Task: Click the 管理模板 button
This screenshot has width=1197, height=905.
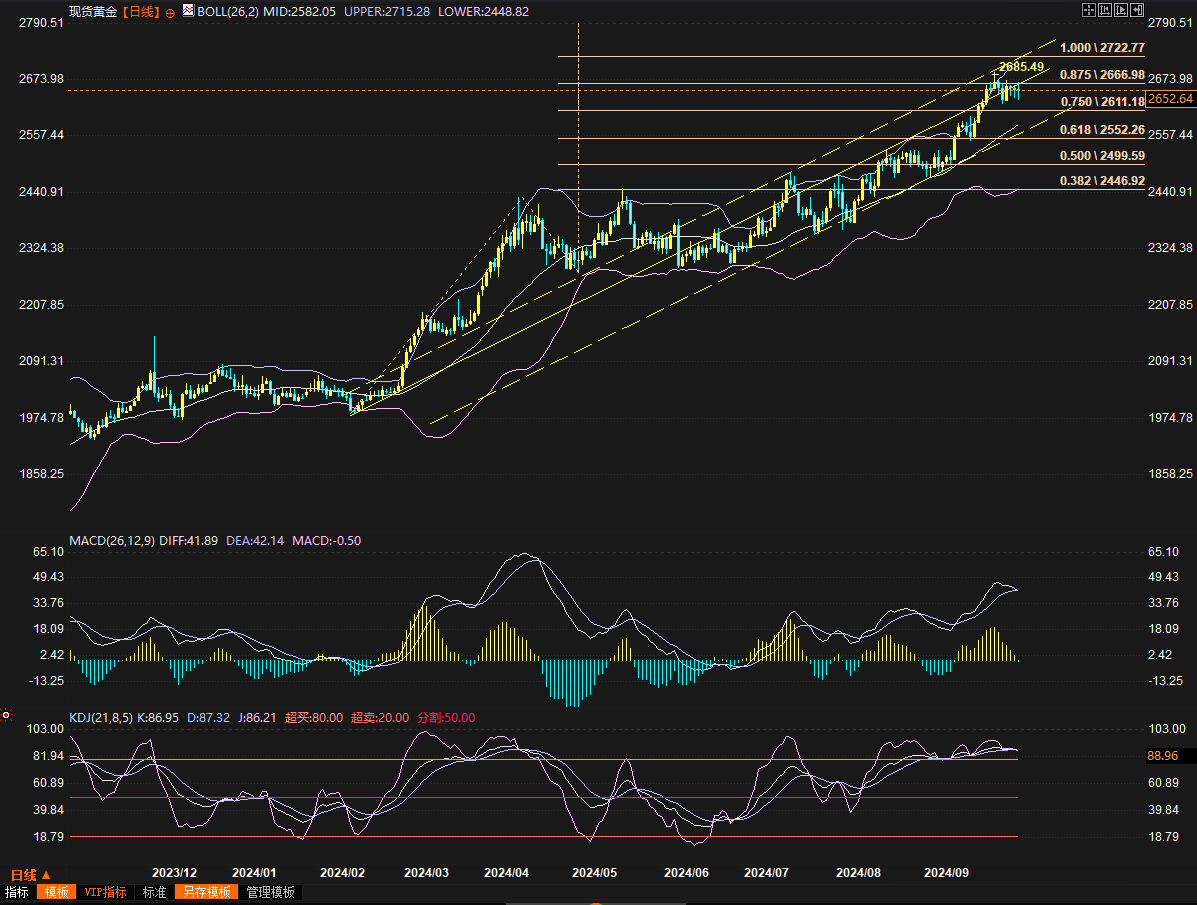Action: [x=270, y=892]
